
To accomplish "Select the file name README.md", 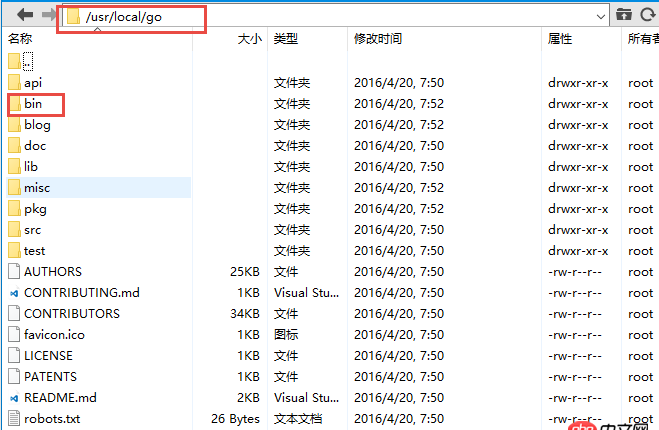I will 60,398.
